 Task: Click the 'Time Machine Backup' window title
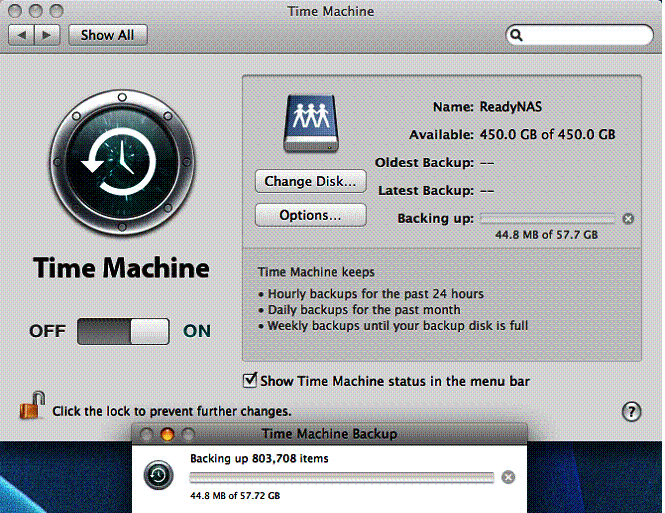click(330, 434)
